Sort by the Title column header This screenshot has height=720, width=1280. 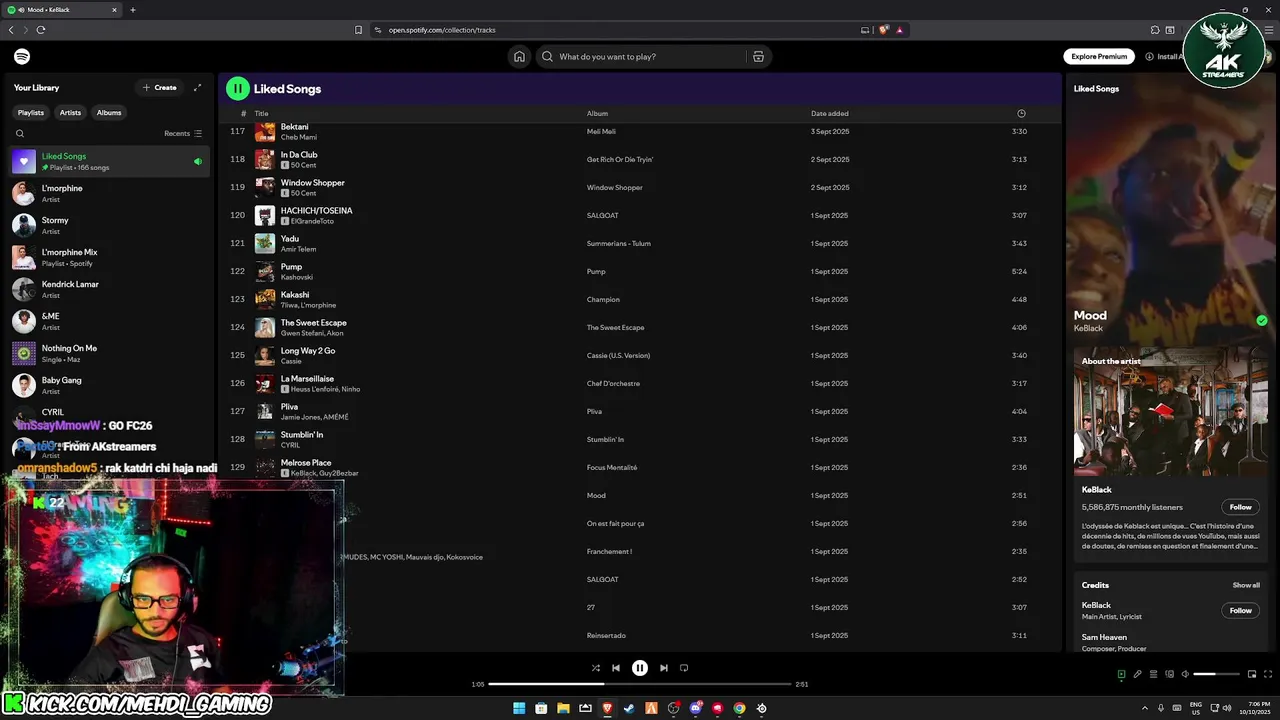[x=261, y=113]
